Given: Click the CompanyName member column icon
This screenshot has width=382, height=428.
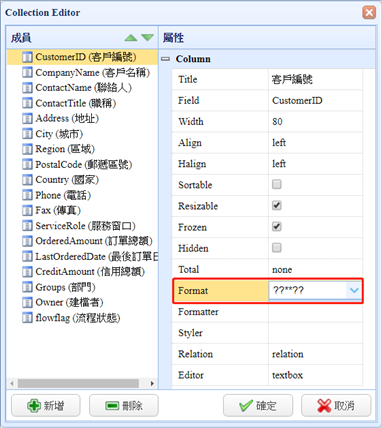Looking at the screenshot, I should pyautogui.click(x=27, y=72).
